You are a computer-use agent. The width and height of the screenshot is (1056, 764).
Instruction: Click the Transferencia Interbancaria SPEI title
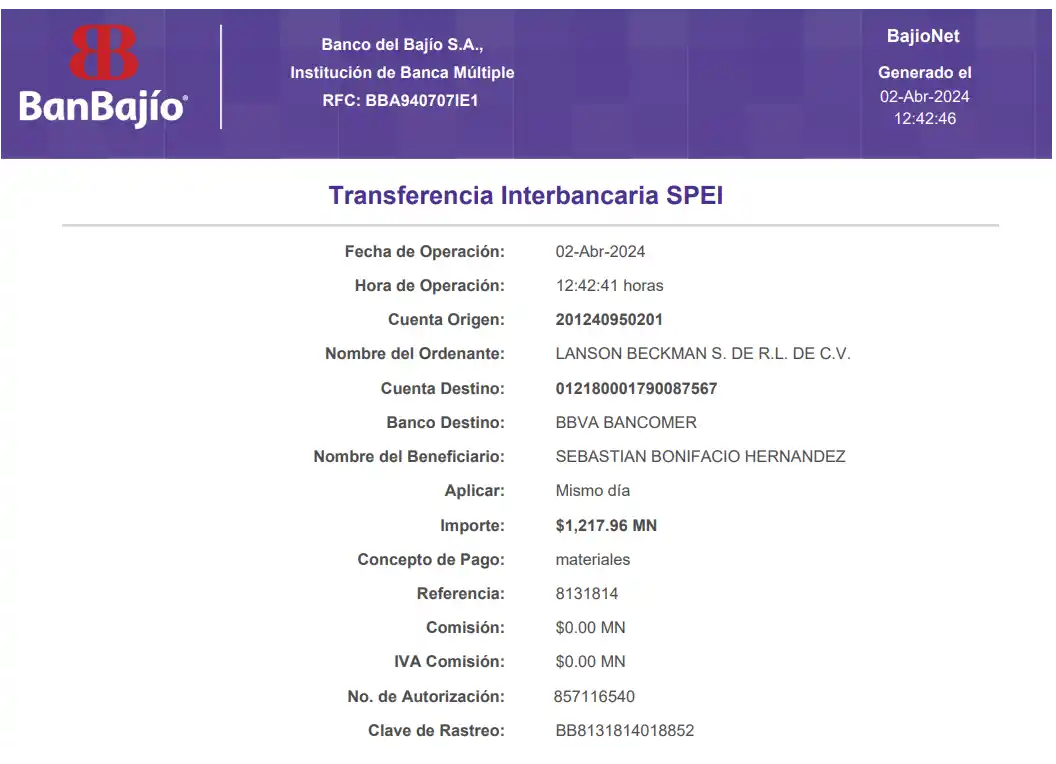tap(526, 195)
